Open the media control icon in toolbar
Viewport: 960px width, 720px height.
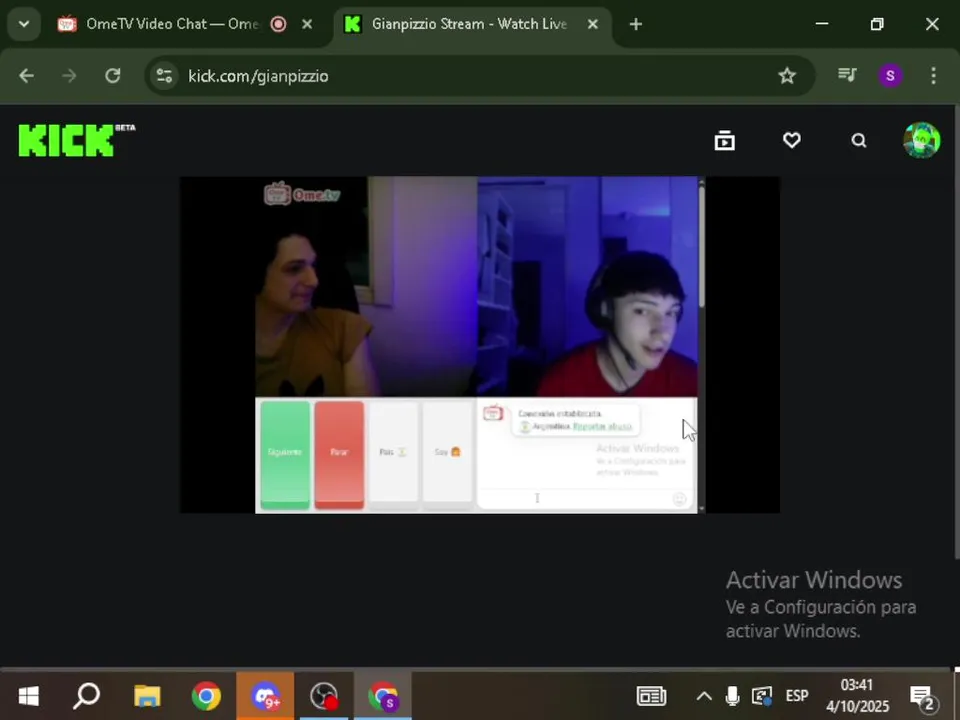point(847,75)
